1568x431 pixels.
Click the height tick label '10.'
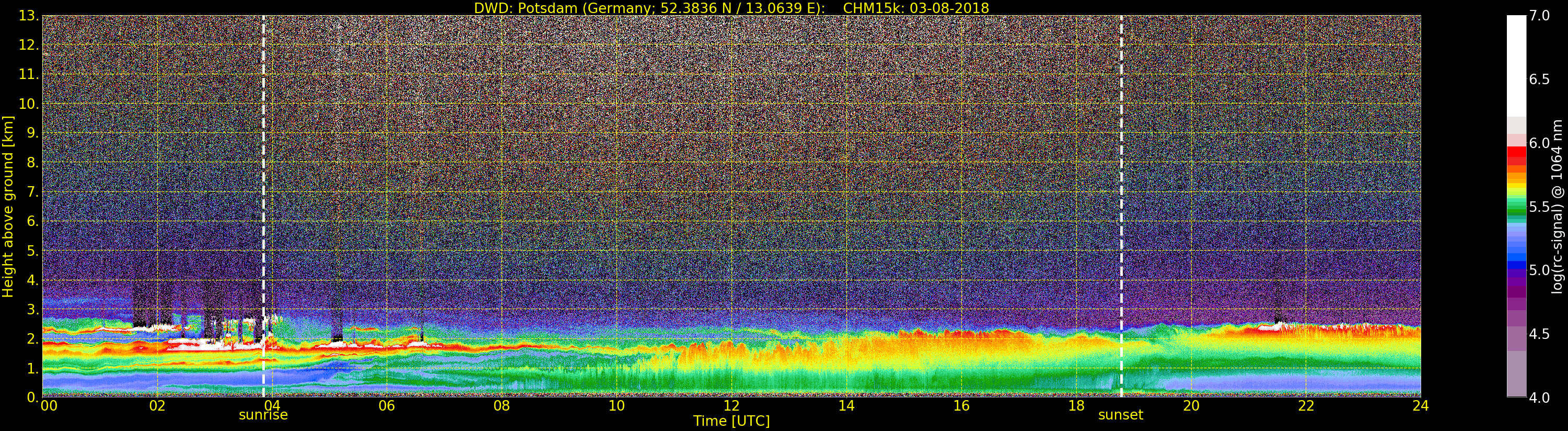coord(29,104)
